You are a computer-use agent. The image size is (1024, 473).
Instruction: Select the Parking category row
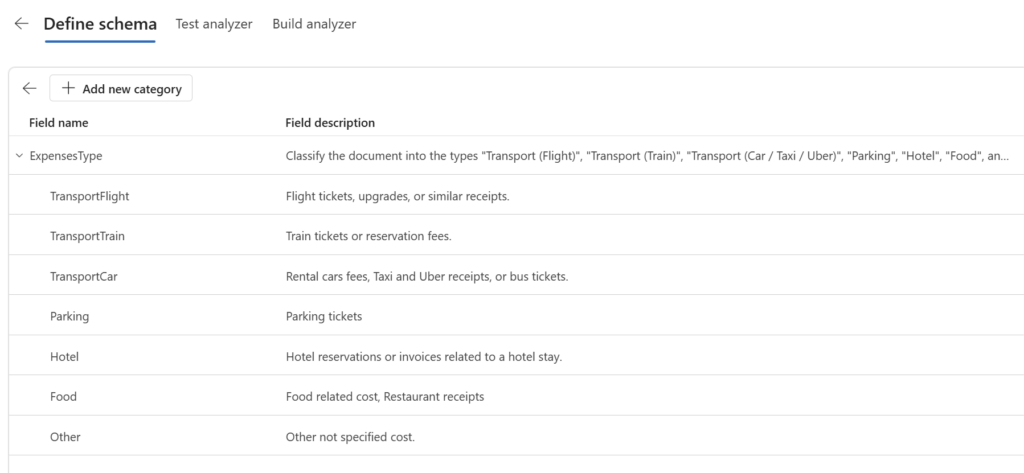pos(516,316)
